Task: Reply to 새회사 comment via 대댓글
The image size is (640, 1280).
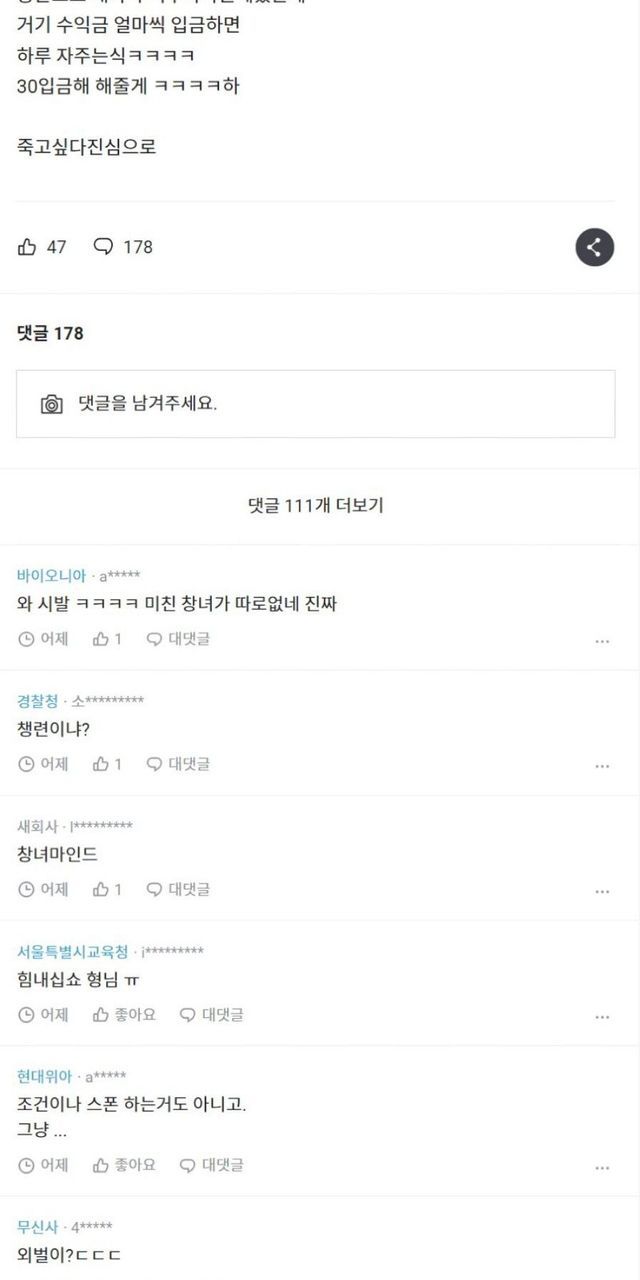Action: pyautogui.click(x=179, y=889)
